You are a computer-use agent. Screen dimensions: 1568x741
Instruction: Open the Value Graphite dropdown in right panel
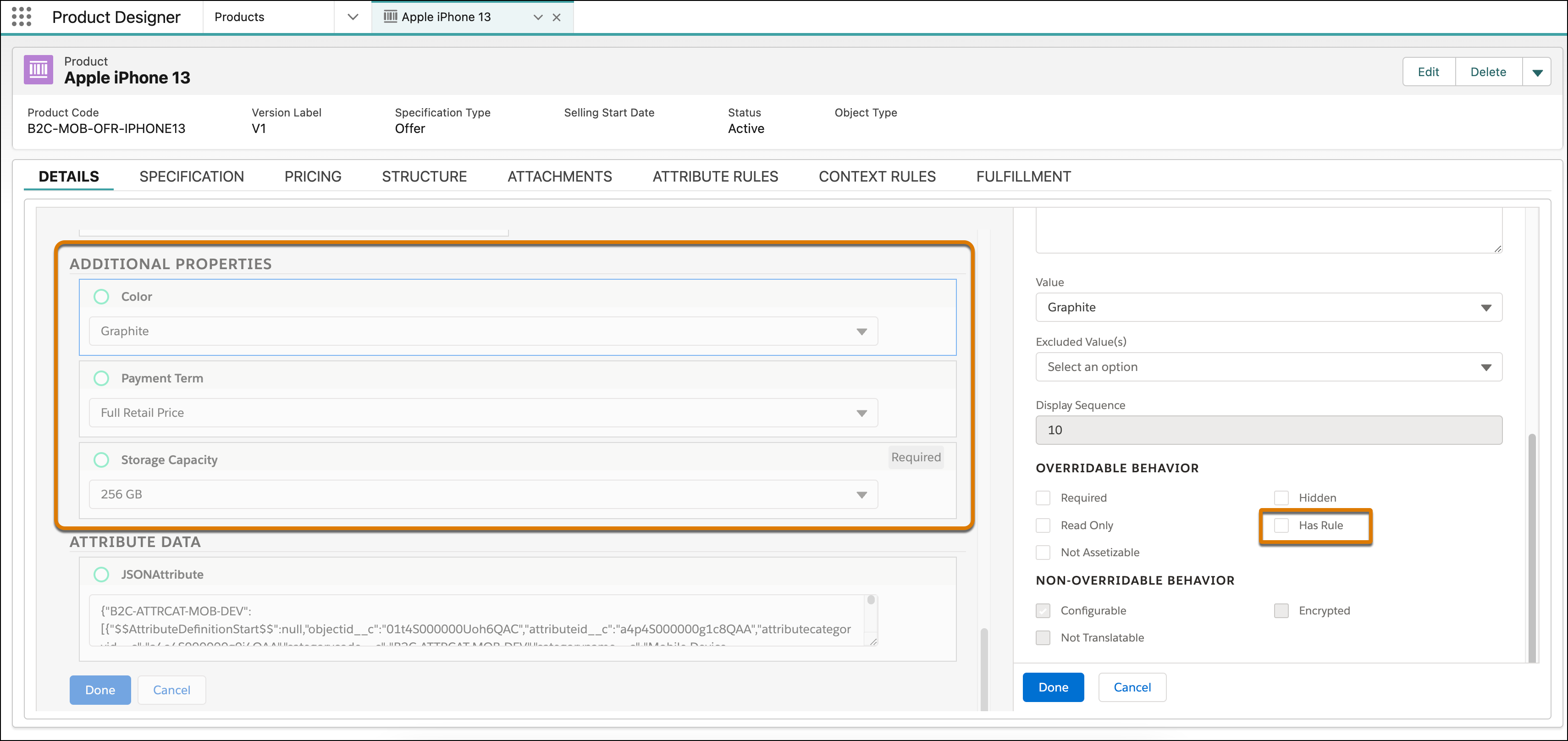[x=1269, y=308]
